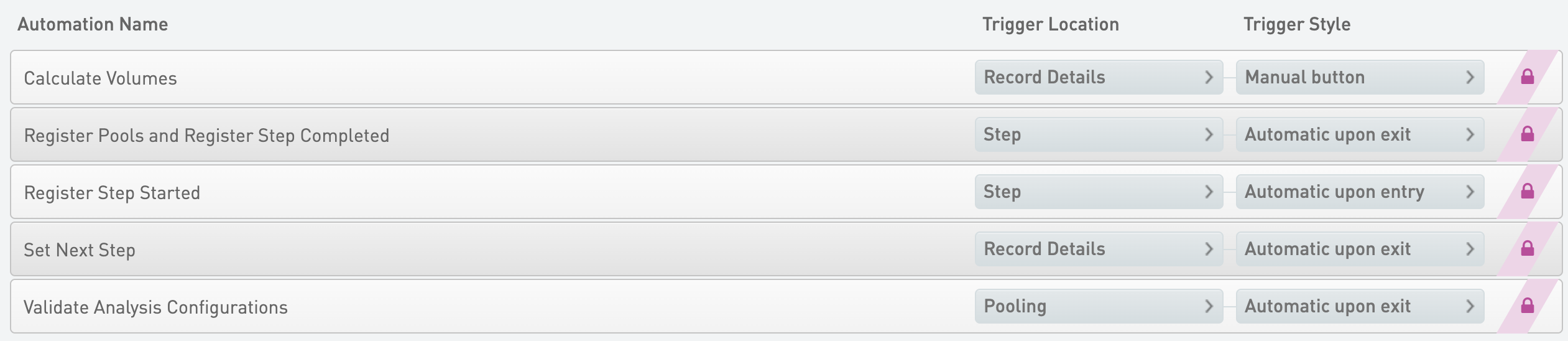Open Record Details dropdown for Set Next Step
Viewport: 1568px width, 341px height.
(x=1099, y=249)
